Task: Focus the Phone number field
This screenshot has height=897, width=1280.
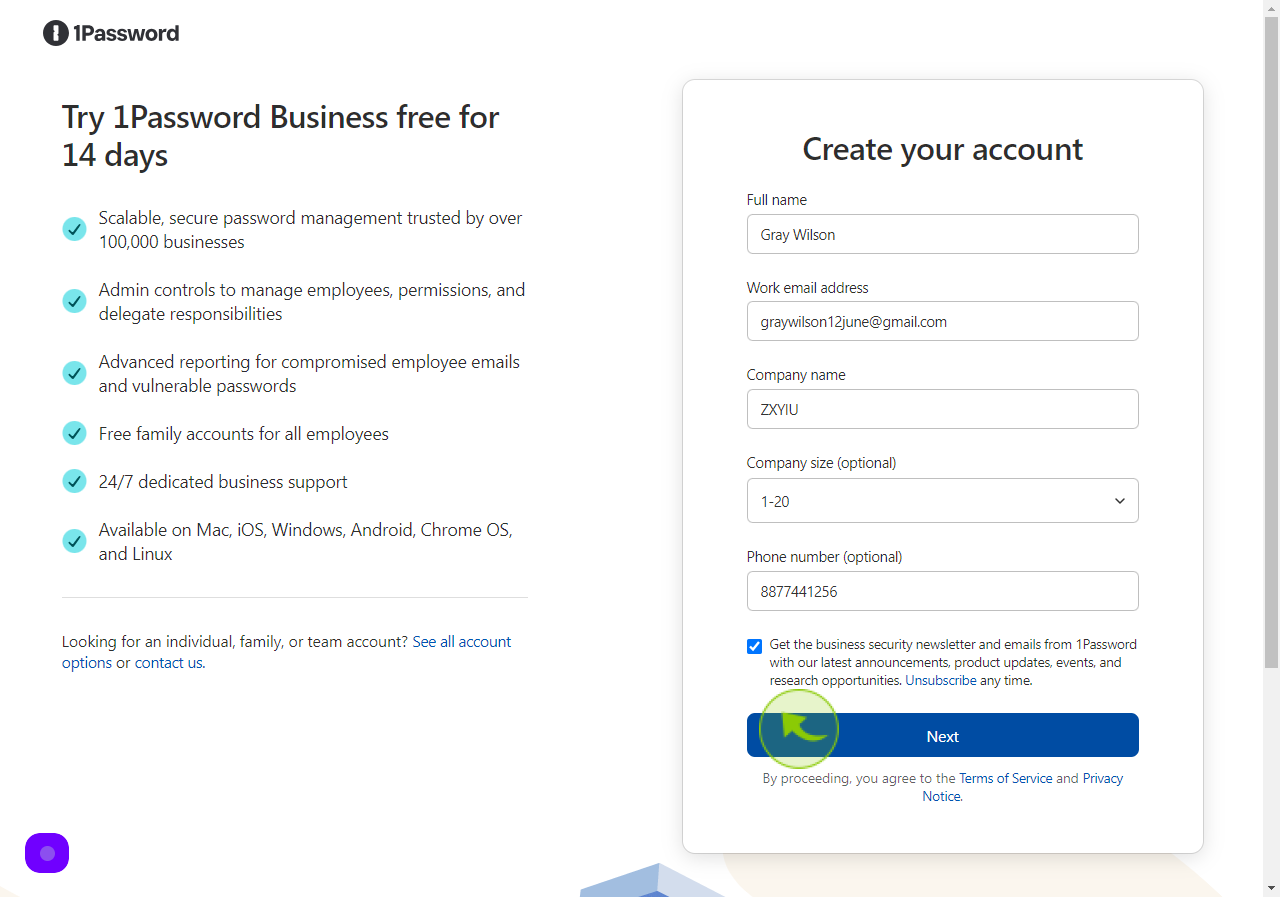Action: (x=942, y=591)
